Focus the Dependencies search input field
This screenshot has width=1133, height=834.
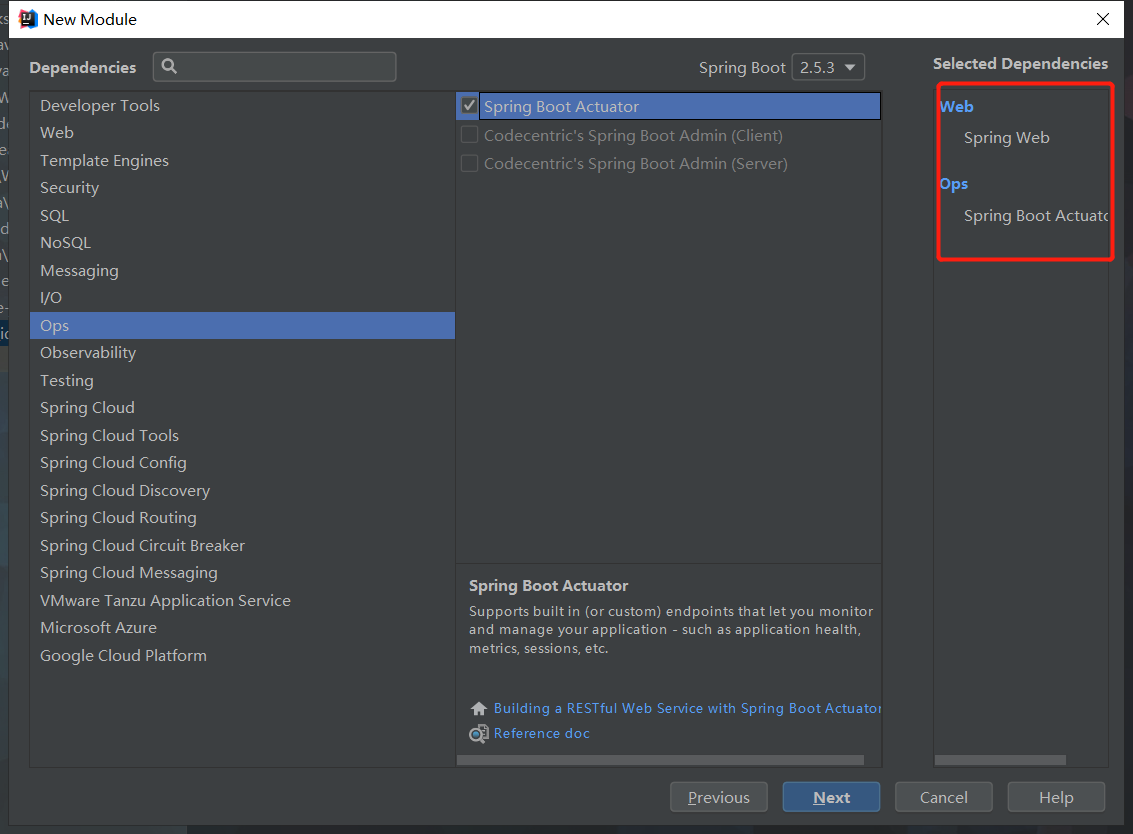pyautogui.click(x=275, y=66)
